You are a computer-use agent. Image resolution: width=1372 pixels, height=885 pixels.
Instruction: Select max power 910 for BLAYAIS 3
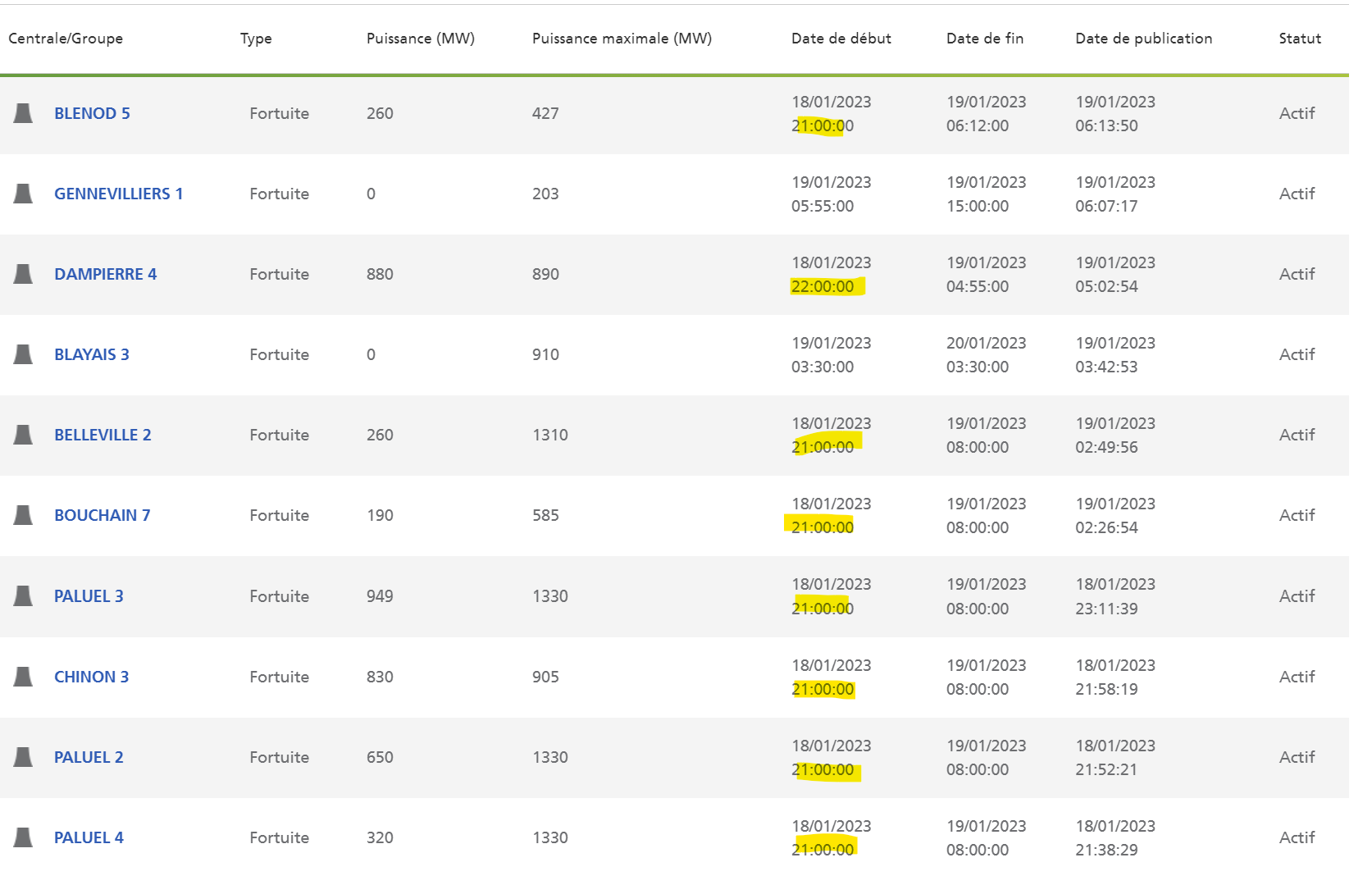pos(545,354)
